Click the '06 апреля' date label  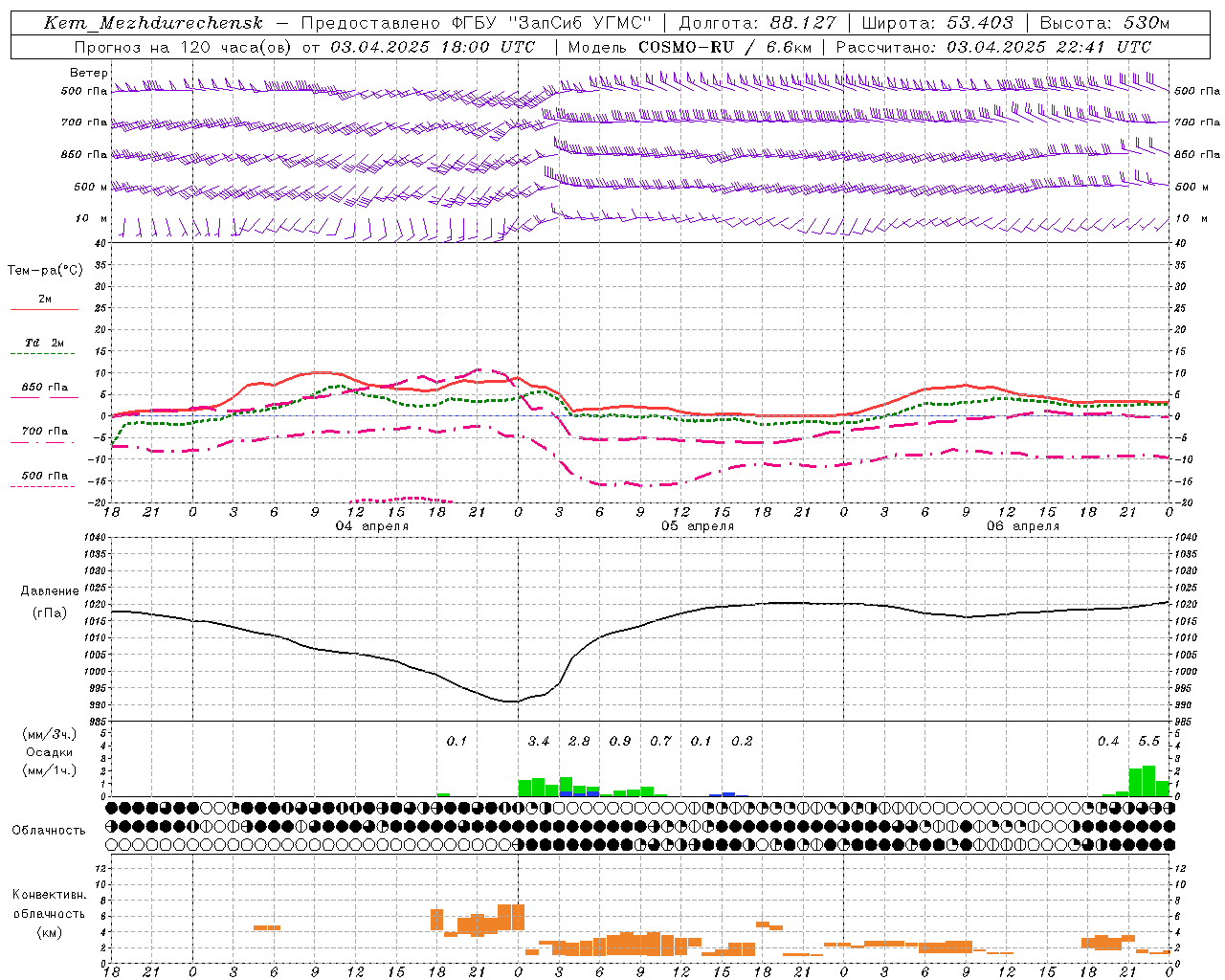click(x=1023, y=526)
